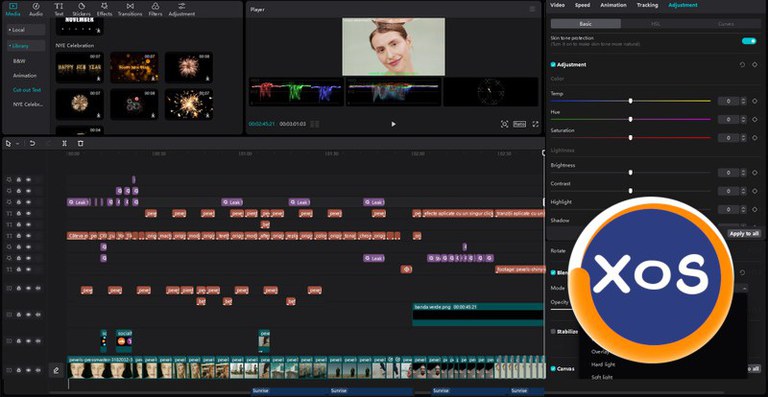This screenshot has height=397, width=768.
Task: Open the Player panel menu icon
Action: point(532,9)
